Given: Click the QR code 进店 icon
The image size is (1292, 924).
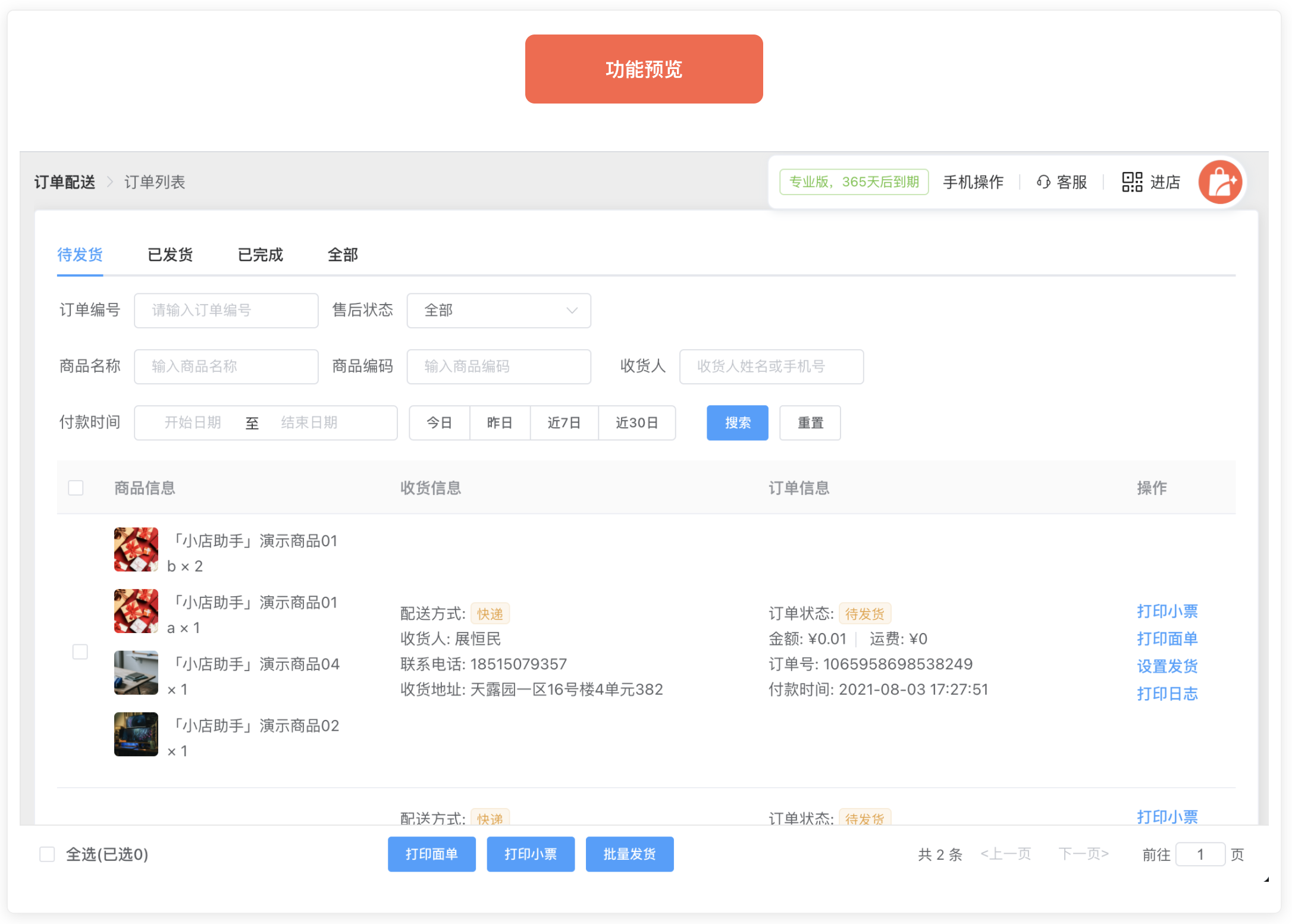Looking at the screenshot, I should point(1132,182).
